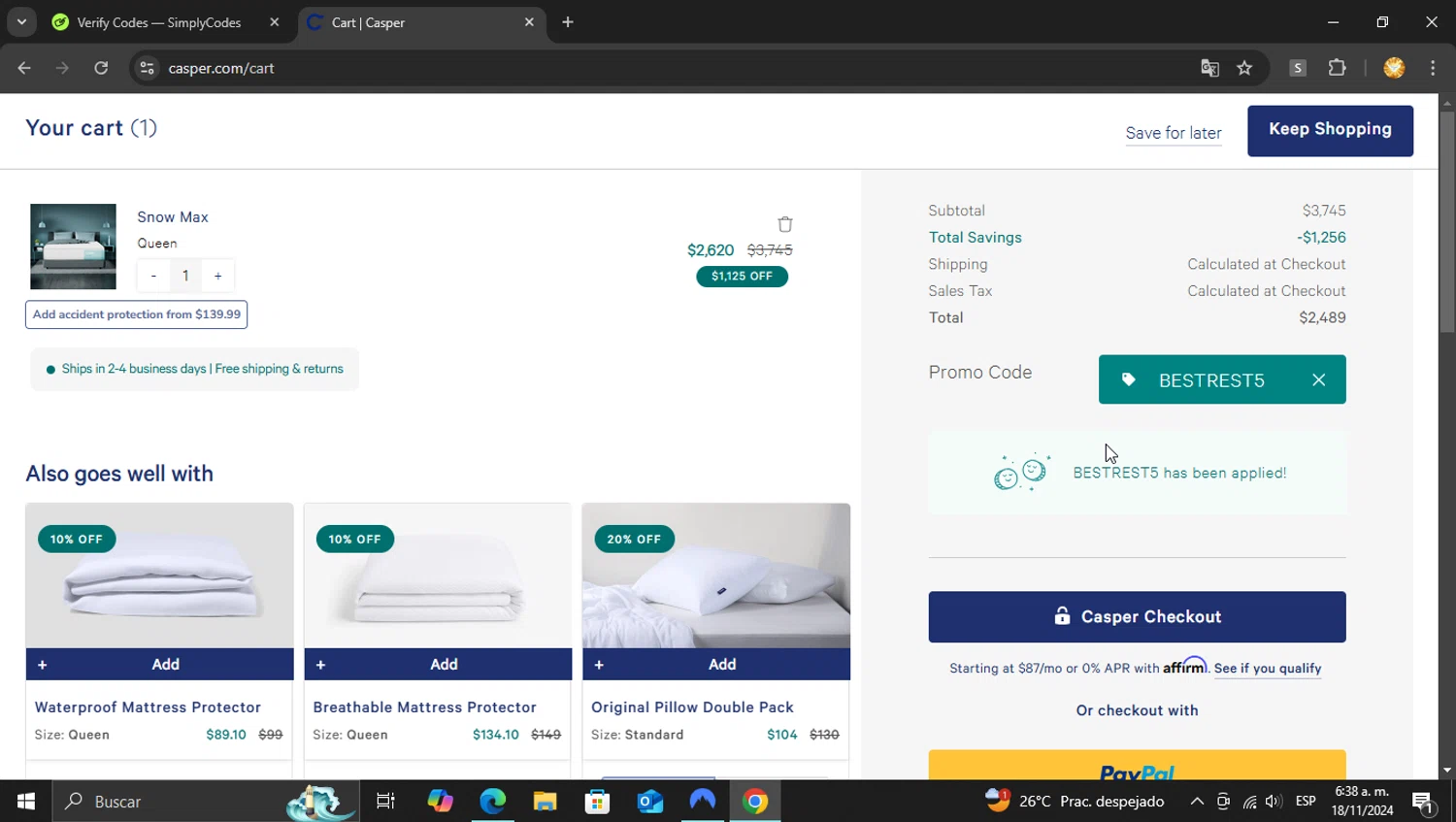Image resolution: width=1456 pixels, height=822 pixels.
Task: Open Chrome icon in the taskbar
Action: (755, 802)
